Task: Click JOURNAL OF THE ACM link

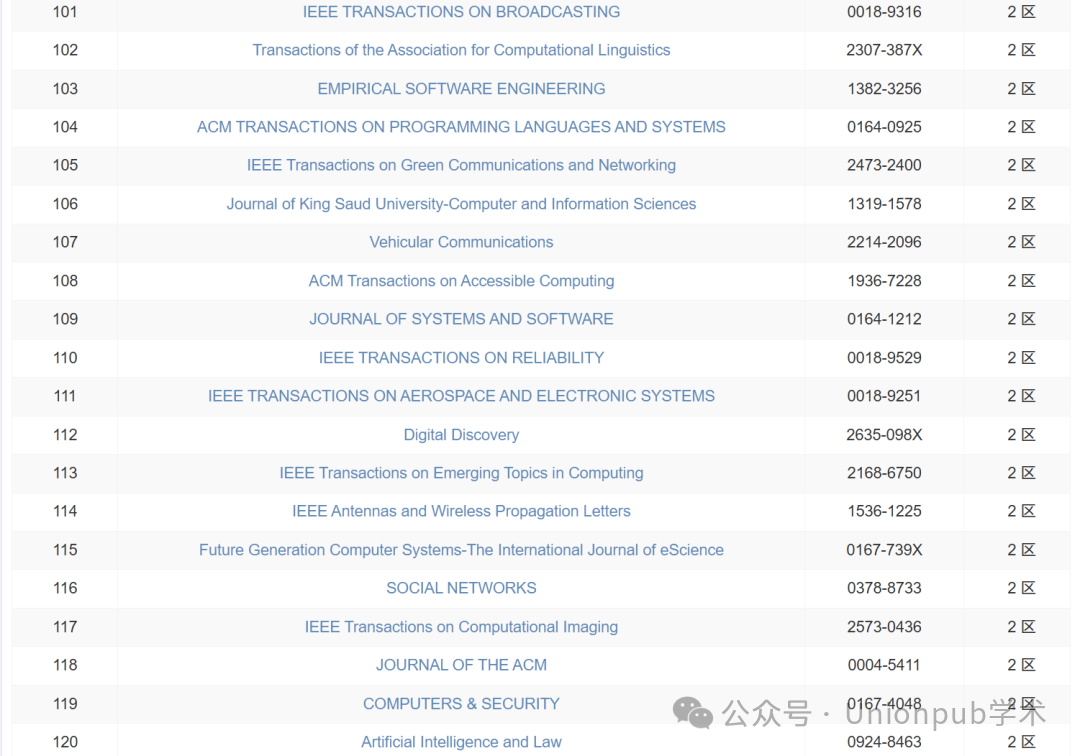Action: pyautogui.click(x=461, y=665)
